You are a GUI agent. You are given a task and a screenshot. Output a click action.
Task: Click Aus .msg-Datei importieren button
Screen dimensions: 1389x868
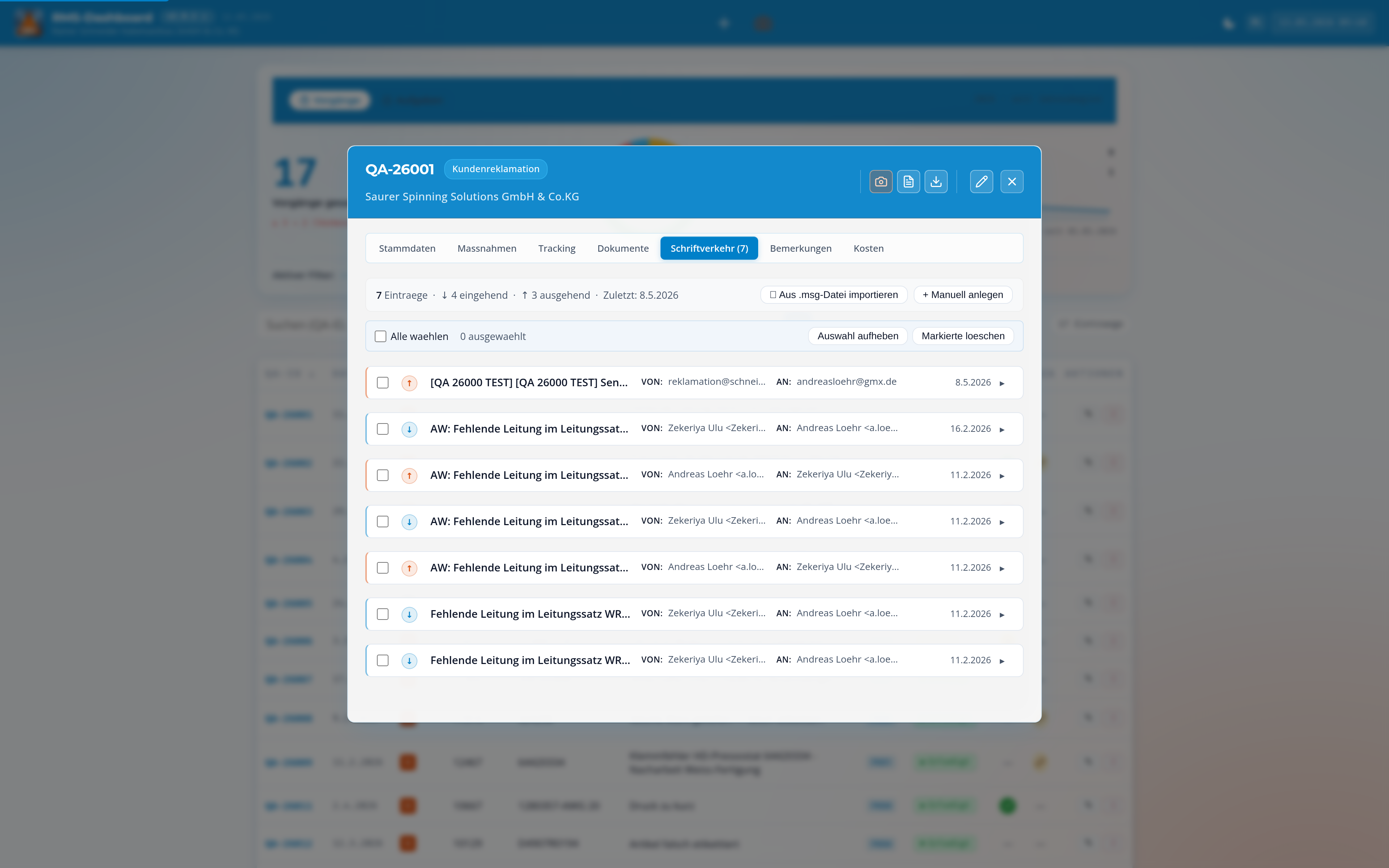tap(833, 294)
